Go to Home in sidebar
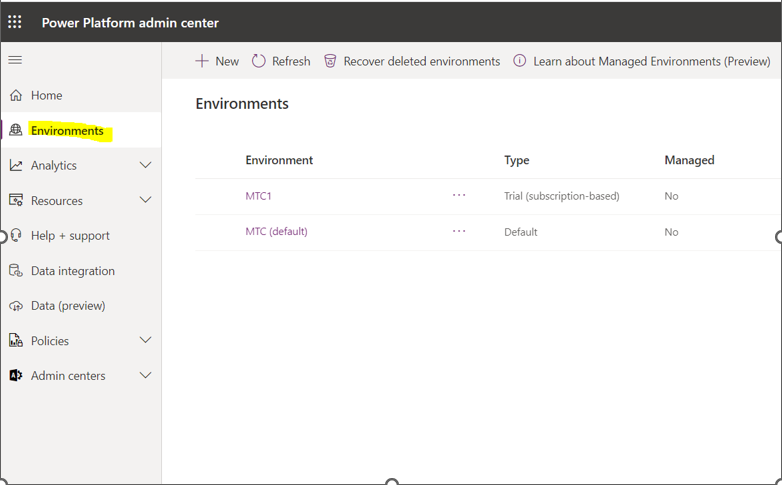 [x=46, y=95]
